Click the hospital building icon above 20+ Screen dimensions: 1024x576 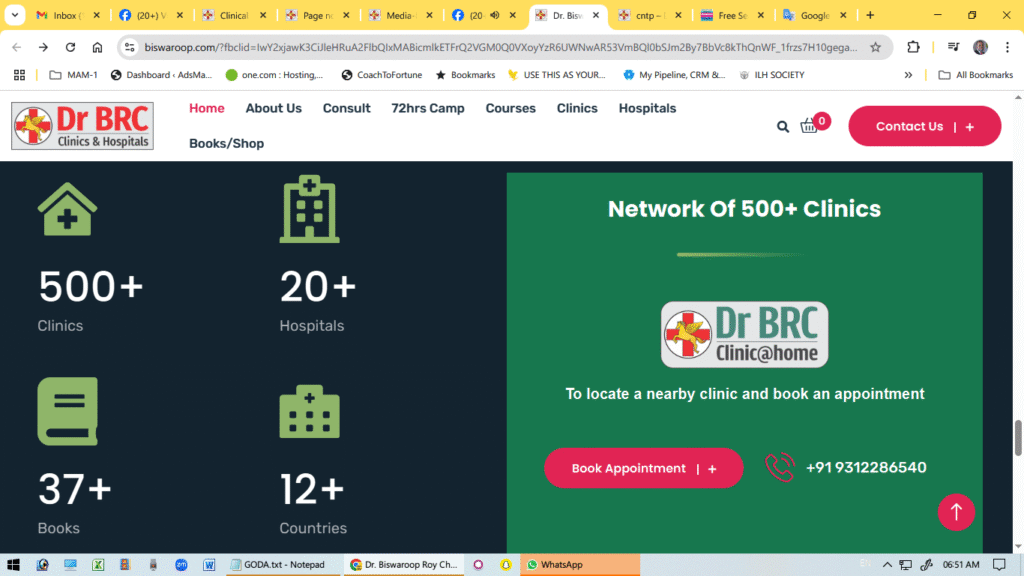click(x=310, y=209)
